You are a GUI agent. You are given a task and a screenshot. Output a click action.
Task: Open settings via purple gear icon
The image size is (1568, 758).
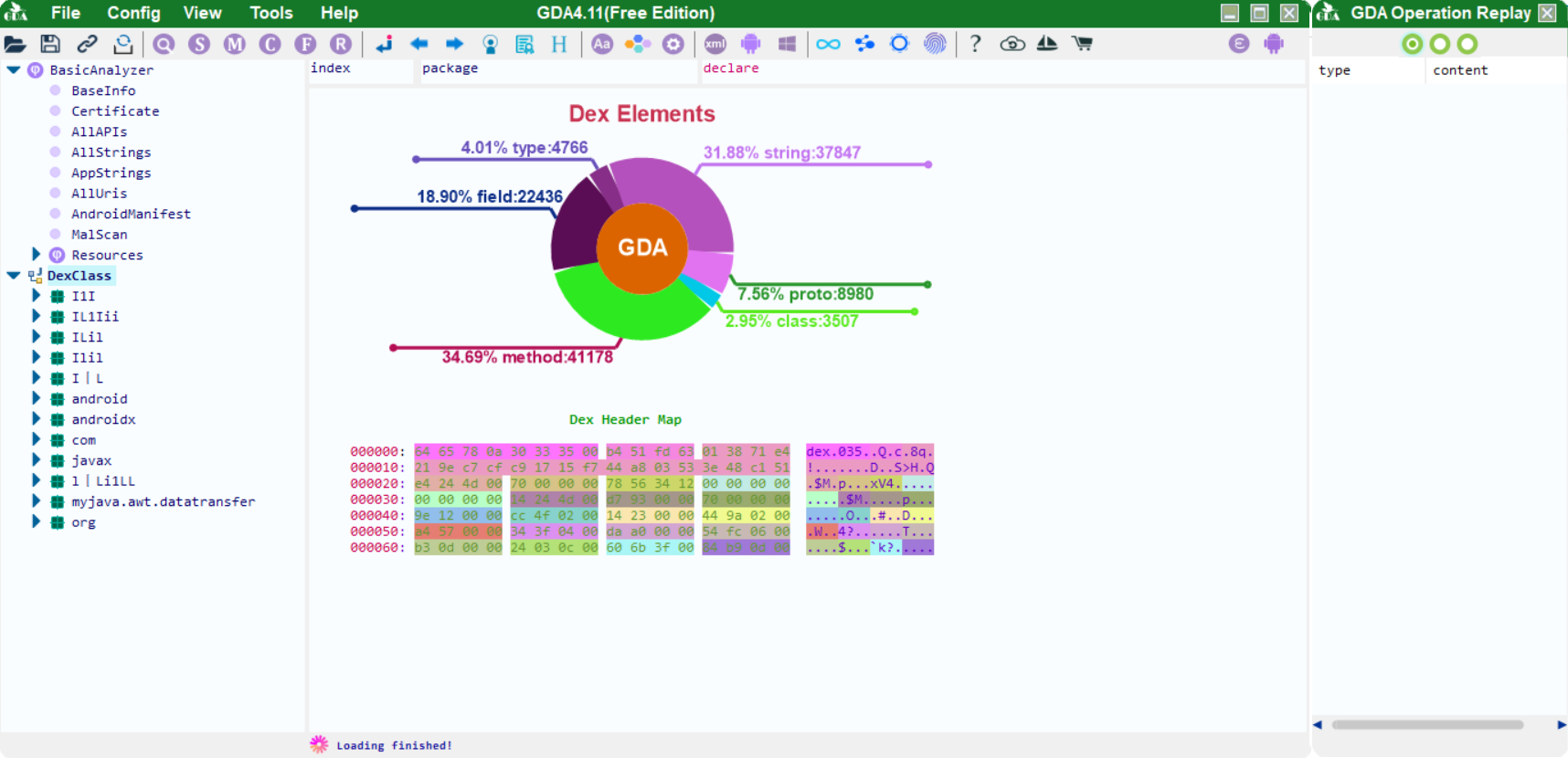coord(673,44)
